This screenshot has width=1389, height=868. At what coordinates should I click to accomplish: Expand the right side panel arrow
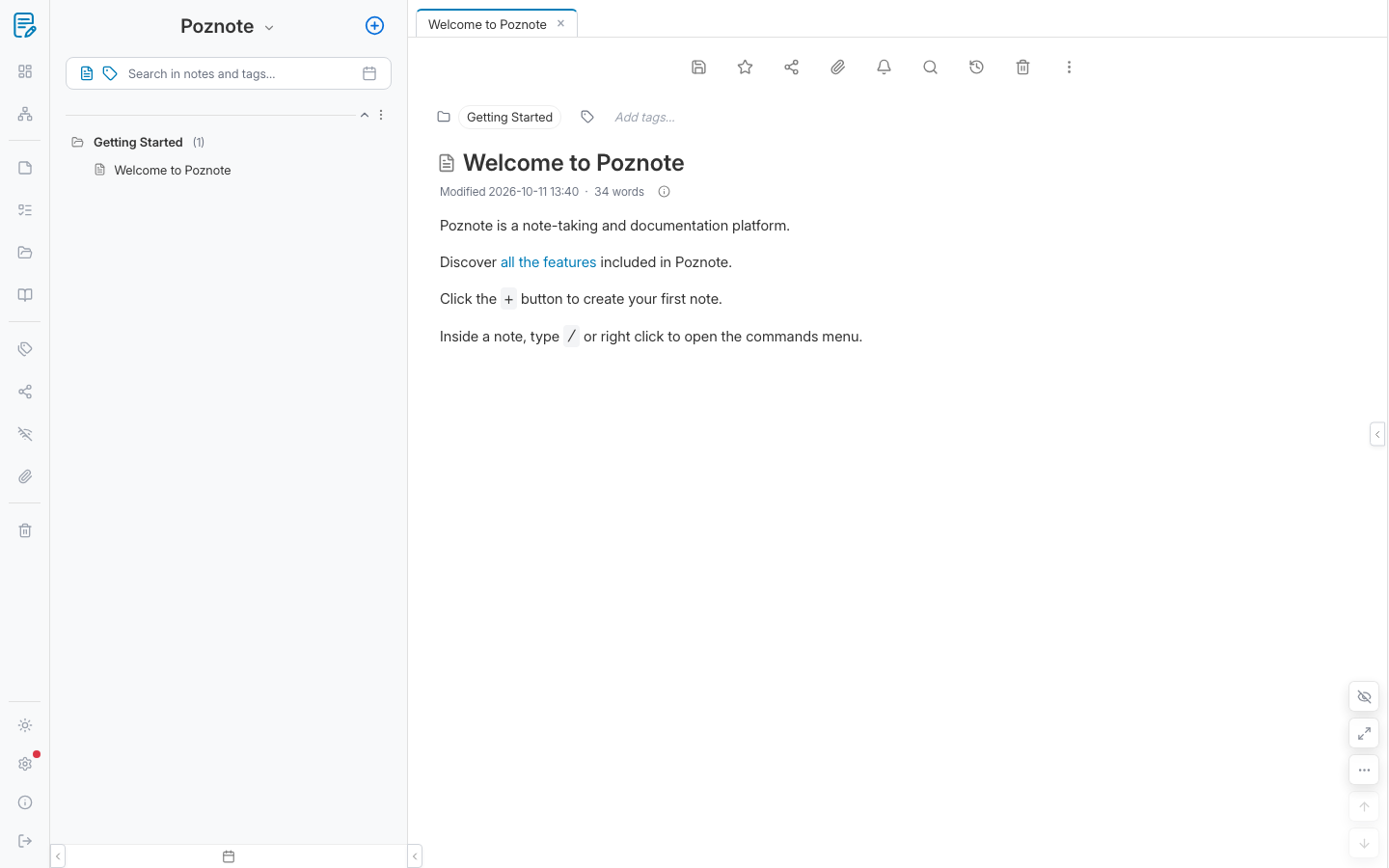1377,434
